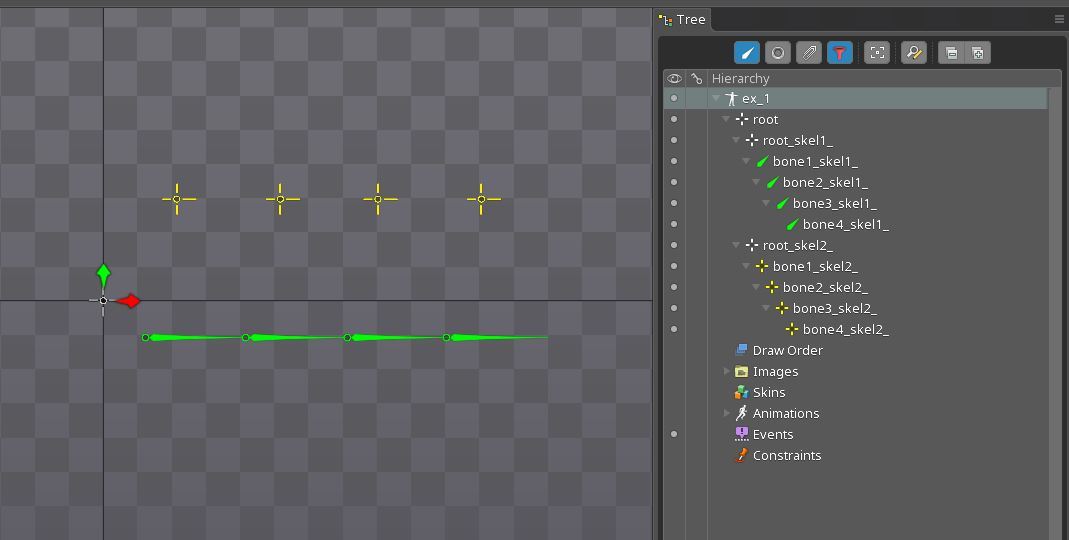Toggle the red funnel filter icon
1069x540 pixels.
click(840, 52)
